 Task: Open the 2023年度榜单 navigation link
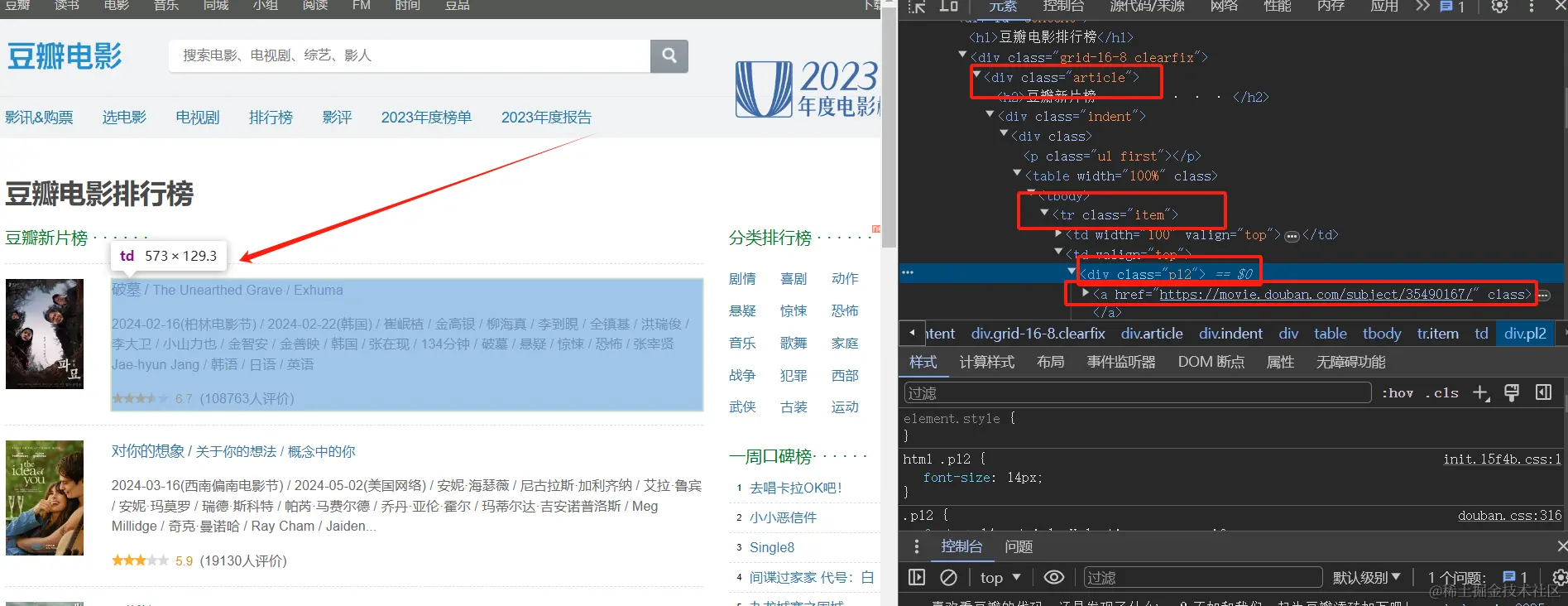point(426,118)
